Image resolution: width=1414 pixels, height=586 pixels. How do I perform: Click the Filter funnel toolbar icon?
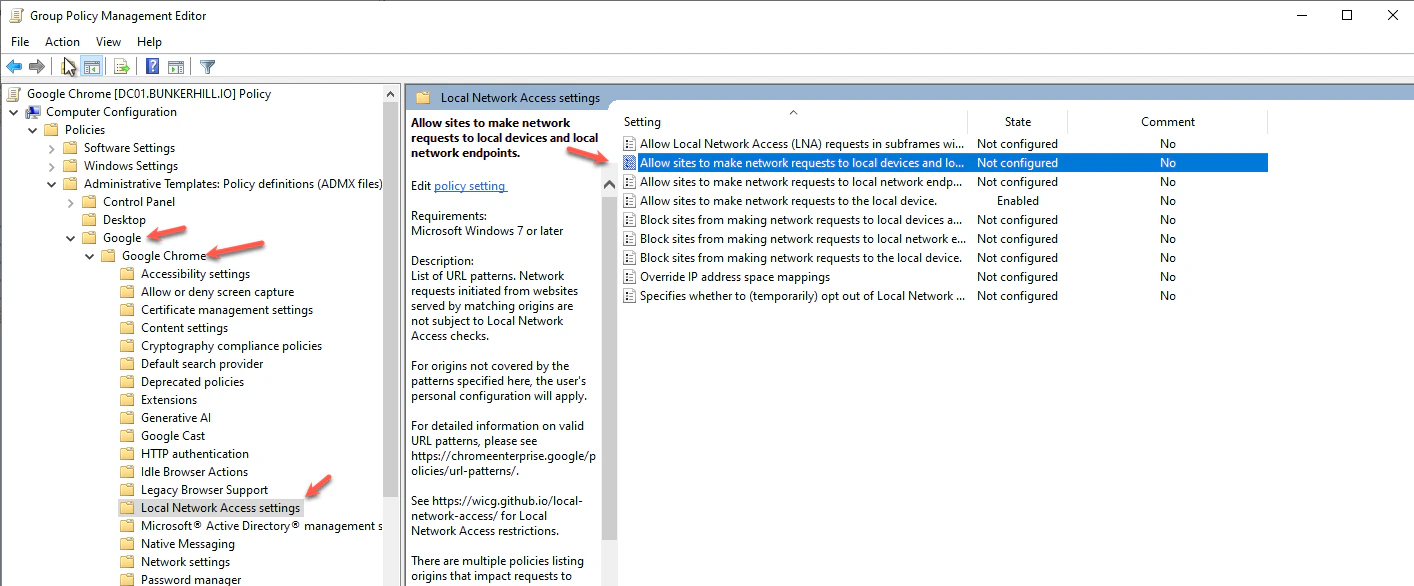pos(207,67)
